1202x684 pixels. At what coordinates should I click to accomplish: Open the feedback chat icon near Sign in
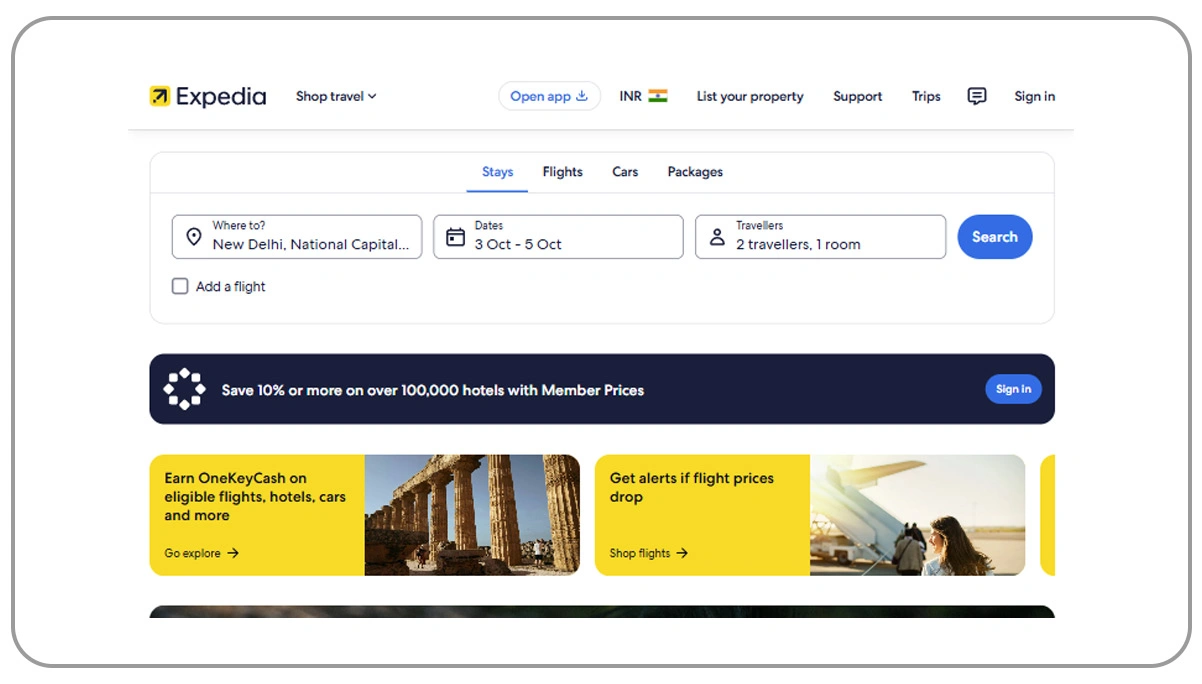pyautogui.click(x=976, y=96)
